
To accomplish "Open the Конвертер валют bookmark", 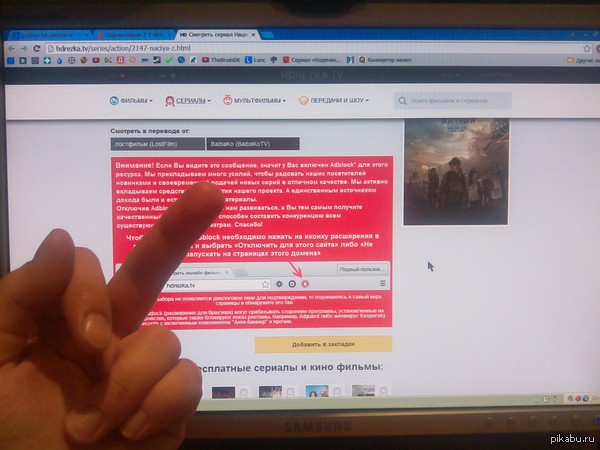I will coord(381,61).
